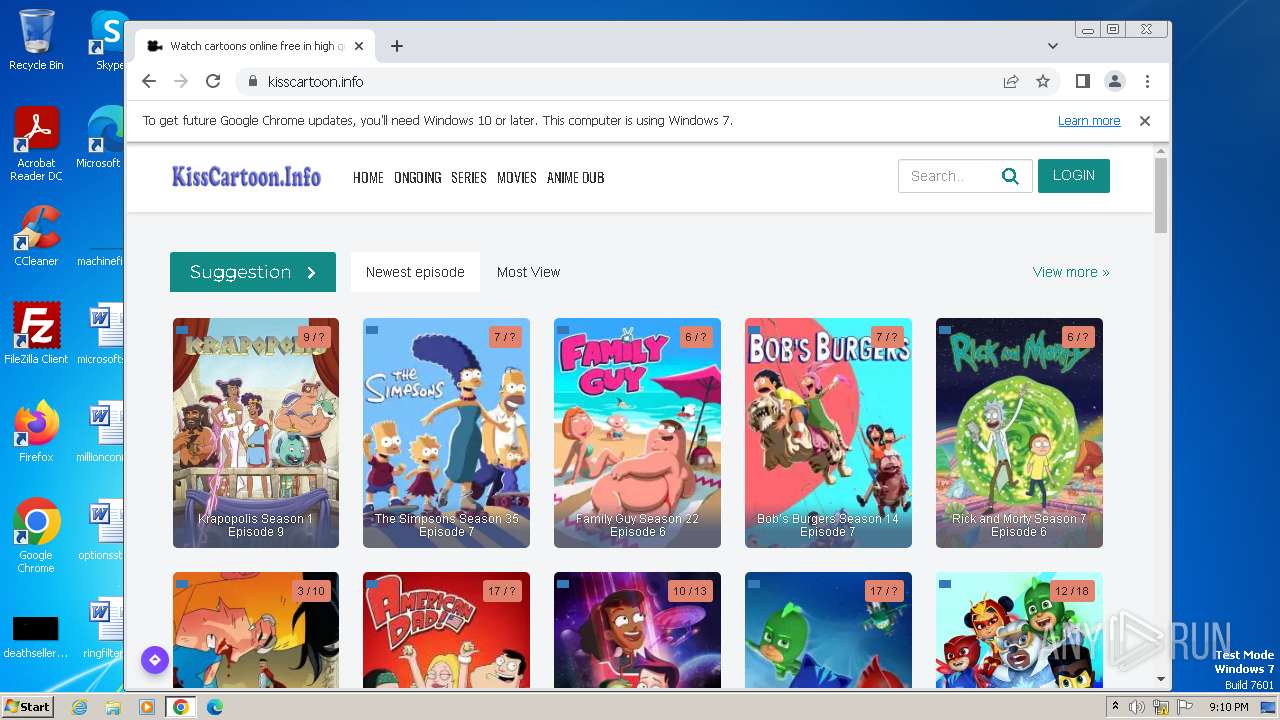Reload the kisscartoon.info page
1280x720 pixels.
pyautogui.click(x=213, y=82)
